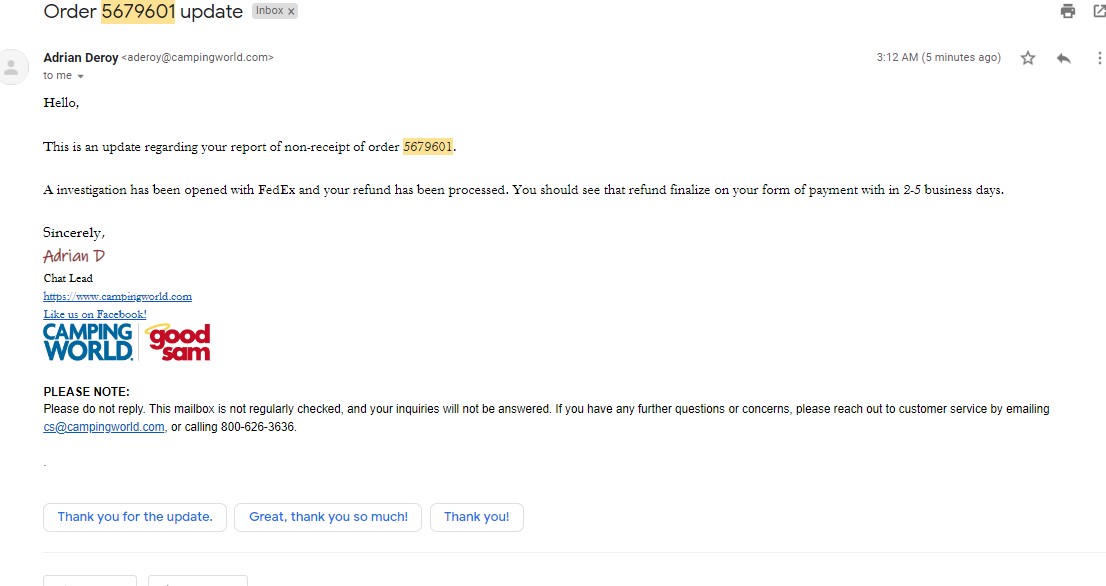
Task: Choose 'Great, thank you so much!' reply
Action: 328,517
